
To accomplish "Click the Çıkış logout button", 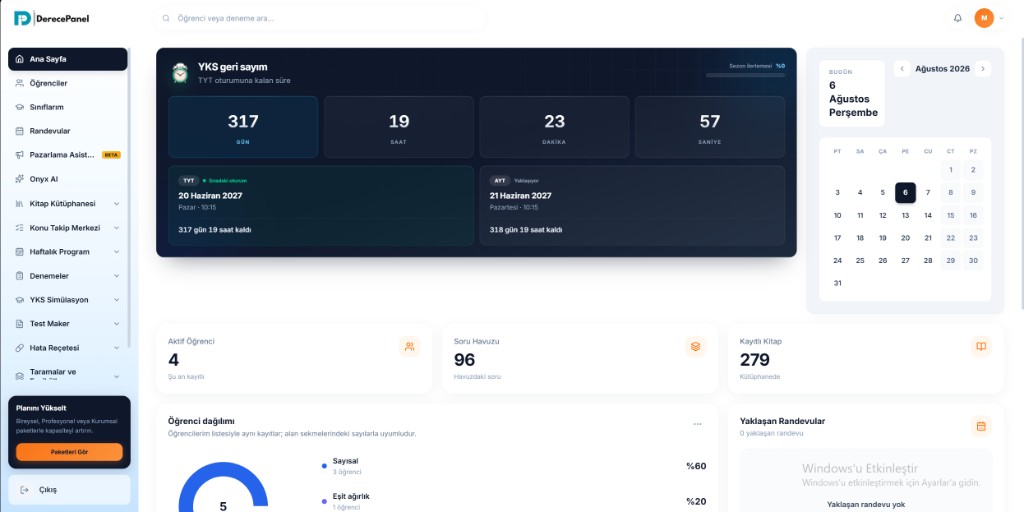I will pos(69,490).
